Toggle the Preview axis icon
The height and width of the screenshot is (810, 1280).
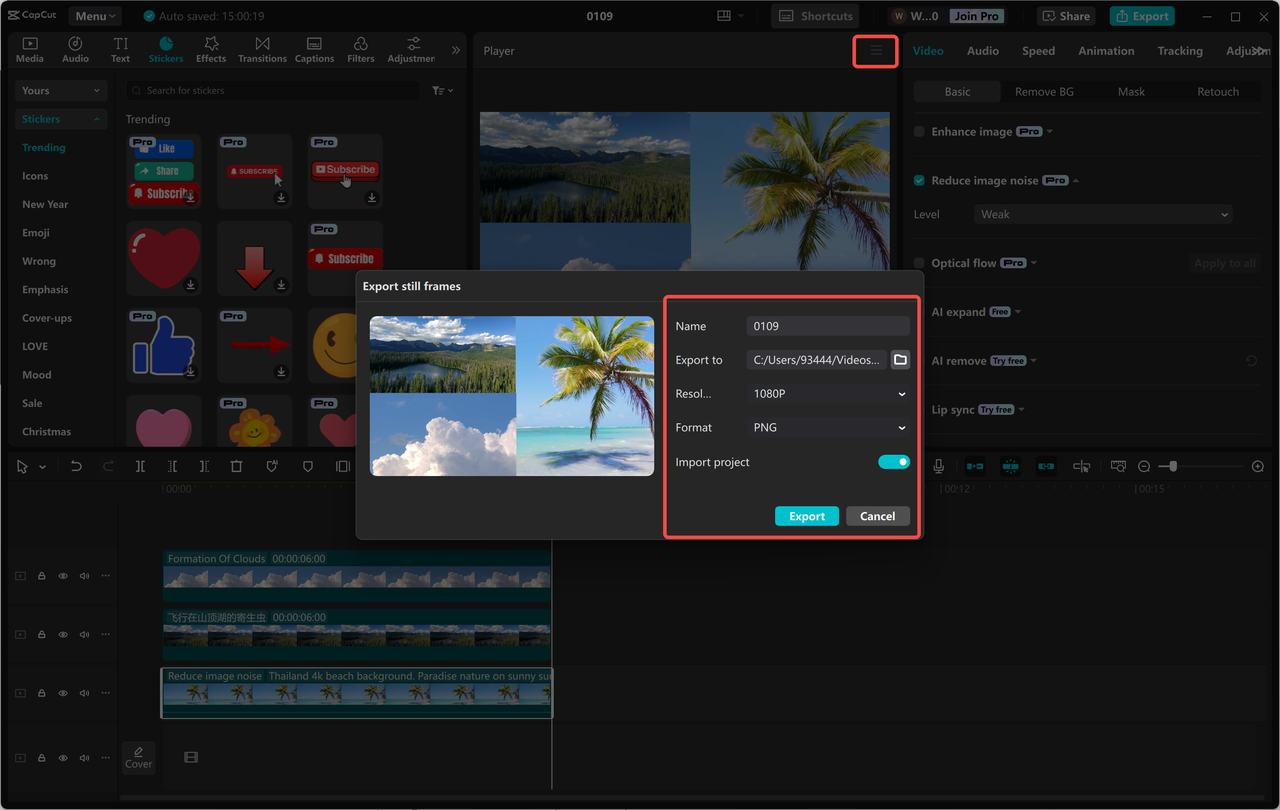click(1082, 466)
